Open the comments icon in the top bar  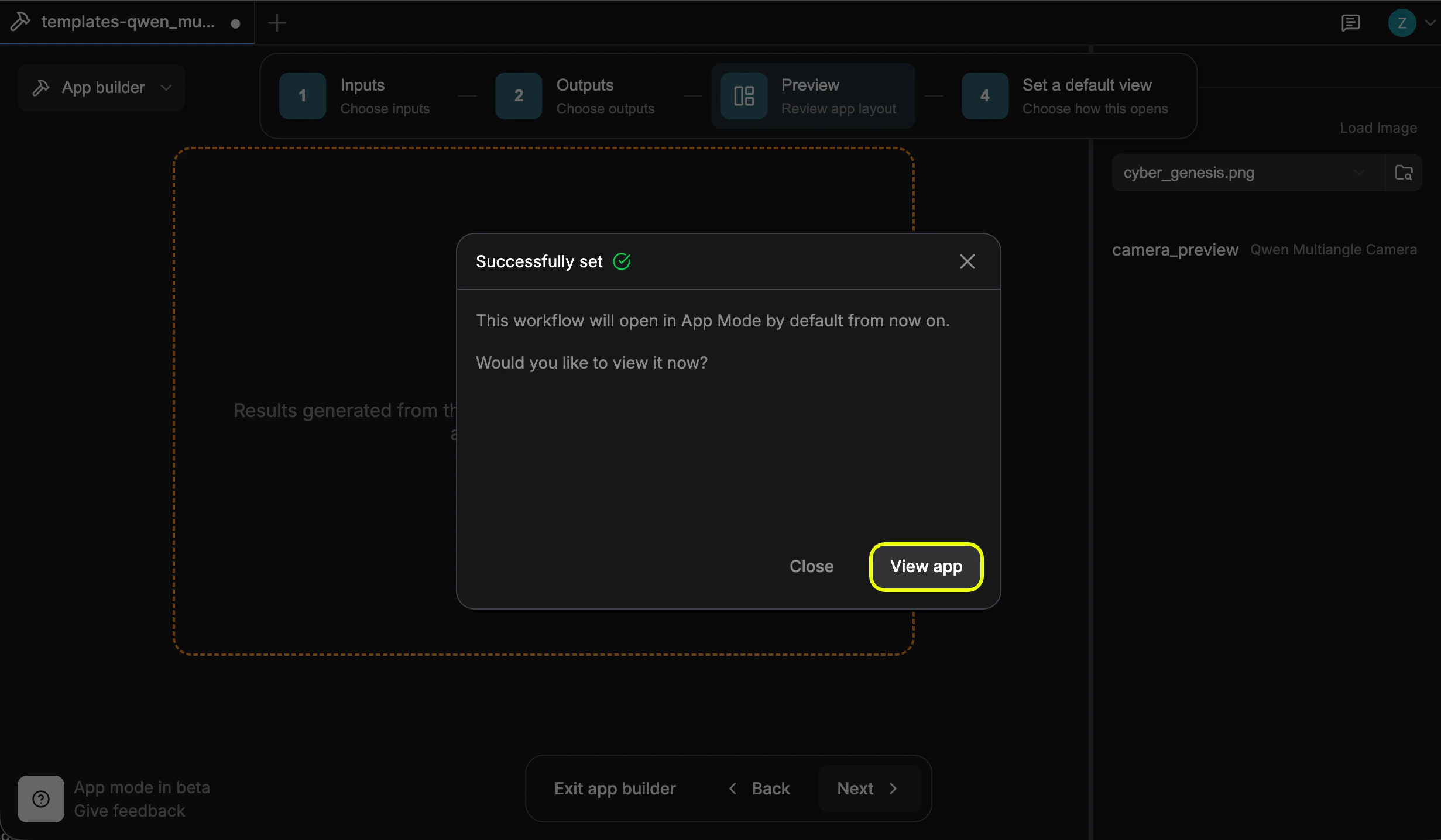(1351, 23)
